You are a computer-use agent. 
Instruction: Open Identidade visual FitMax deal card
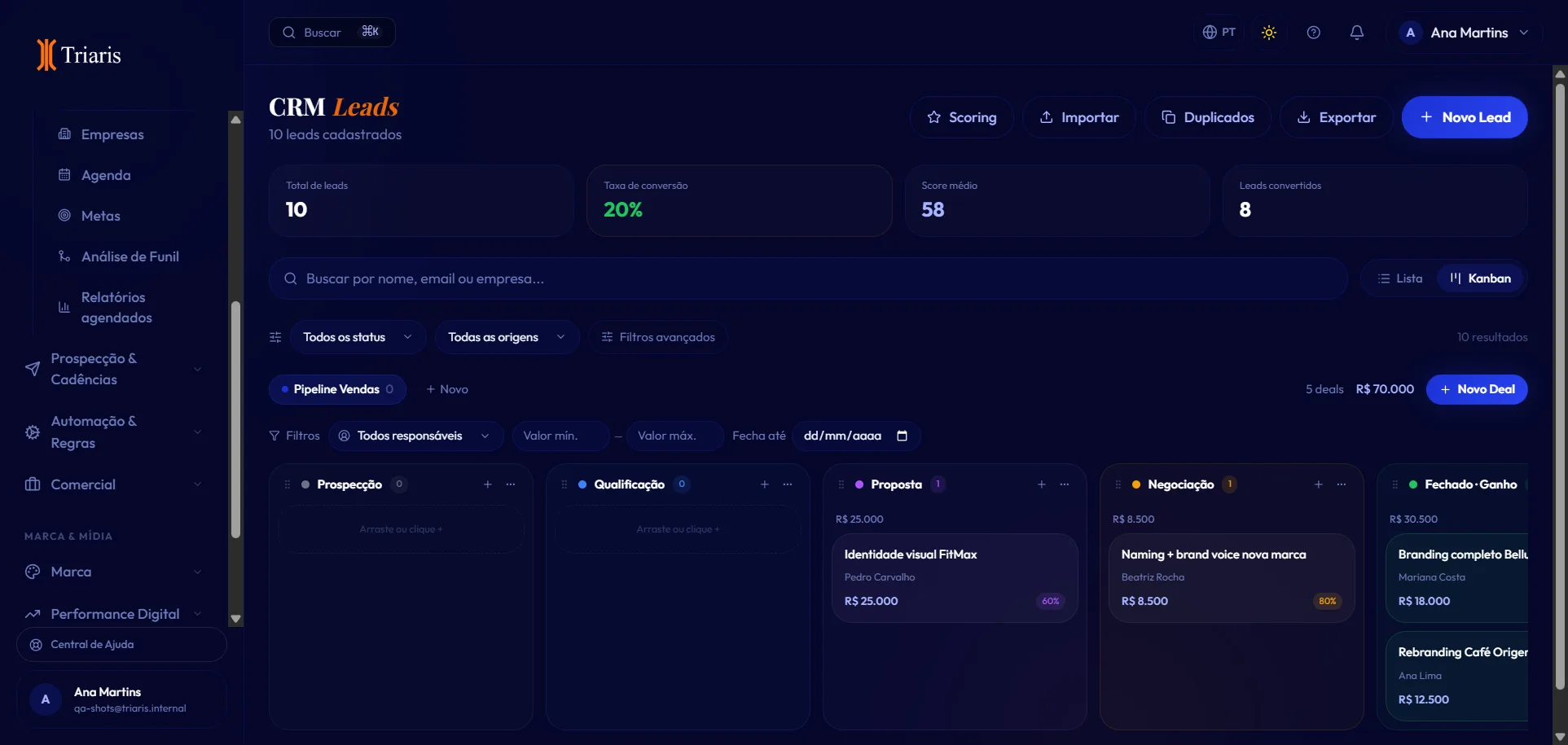point(955,578)
